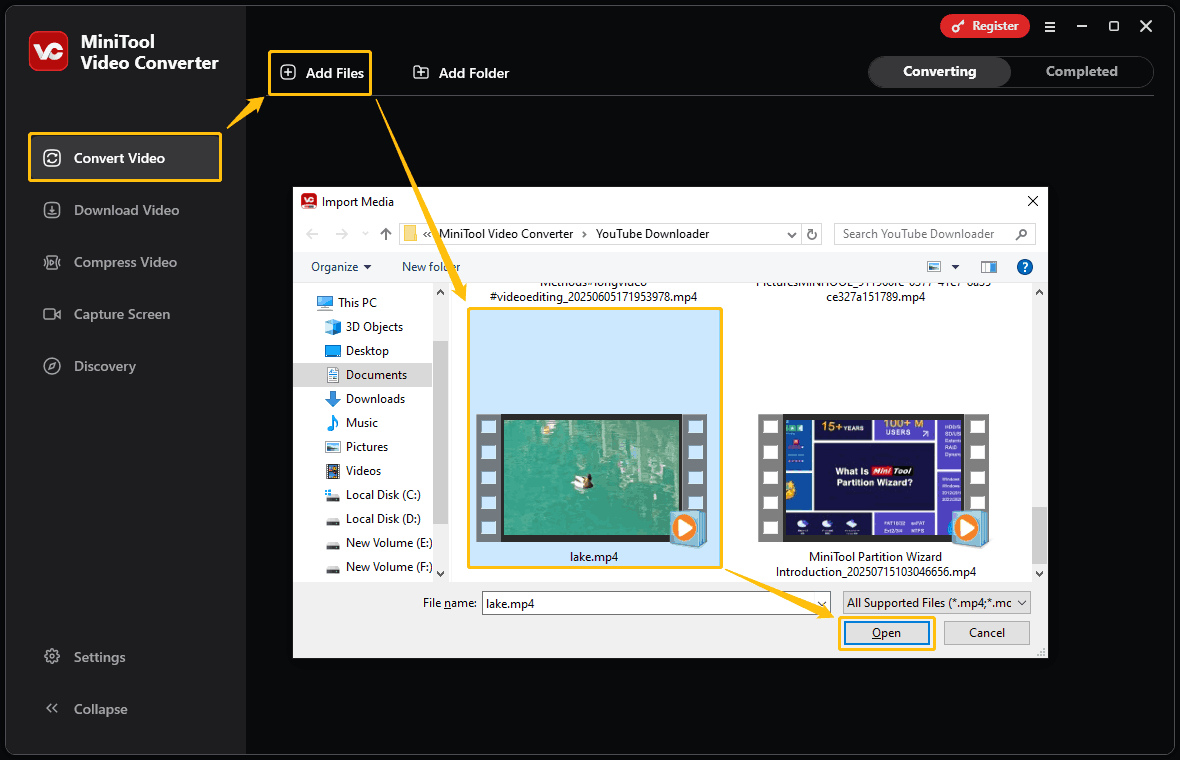The width and height of the screenshot is (1180, 760).
Task: Close the Import Media dialog
Action: pyautogui.click(x=1032, y=201)
